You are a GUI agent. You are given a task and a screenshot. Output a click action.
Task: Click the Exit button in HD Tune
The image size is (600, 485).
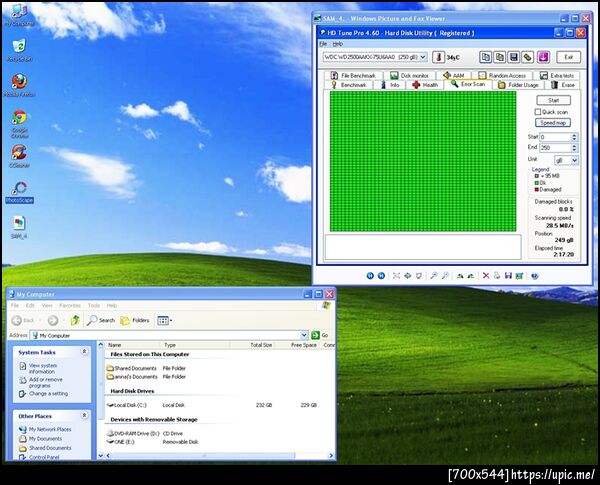point(568,57)
